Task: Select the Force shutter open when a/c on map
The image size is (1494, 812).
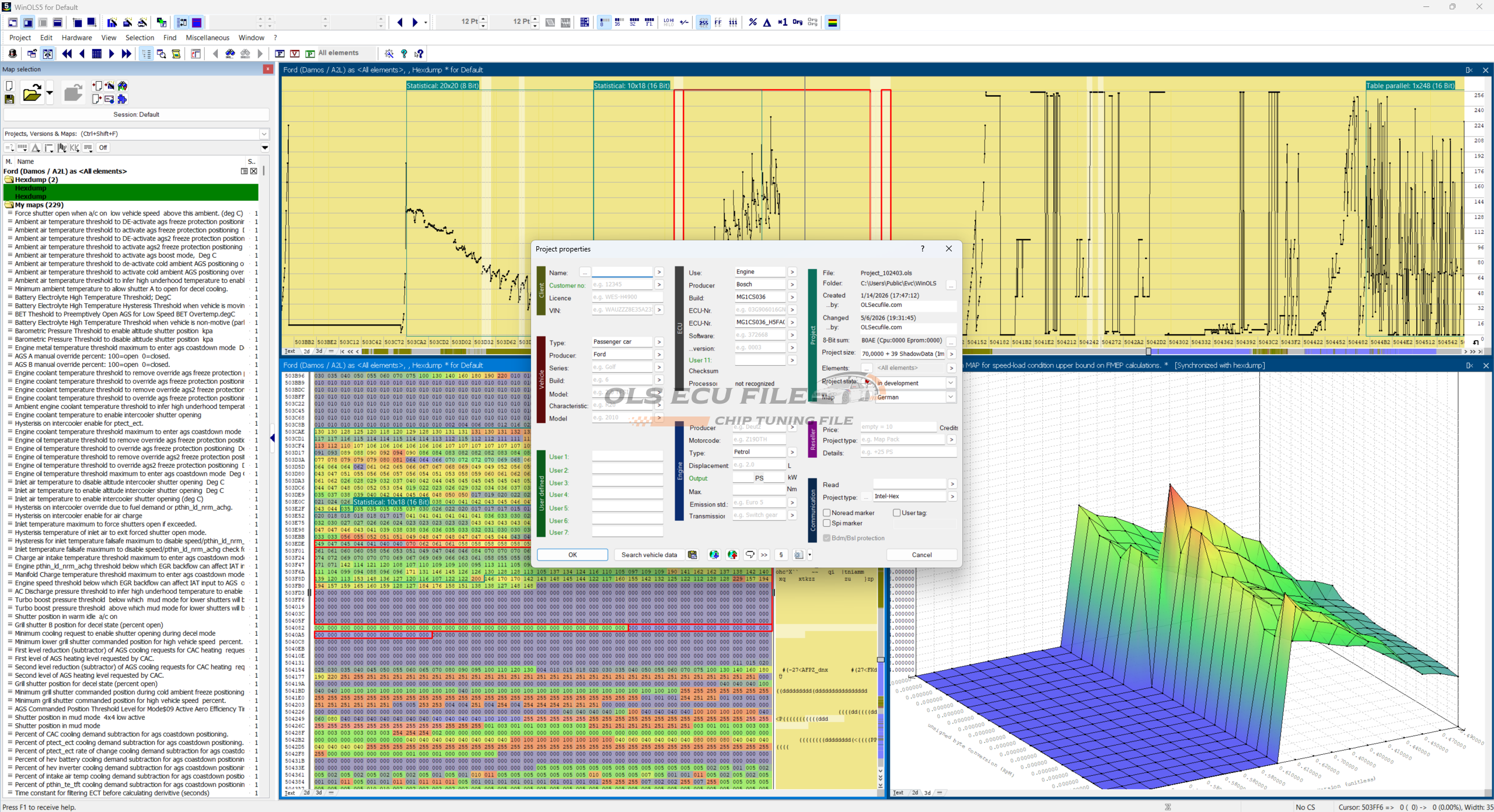Action: pyautogui.click(x=129, y=213)
